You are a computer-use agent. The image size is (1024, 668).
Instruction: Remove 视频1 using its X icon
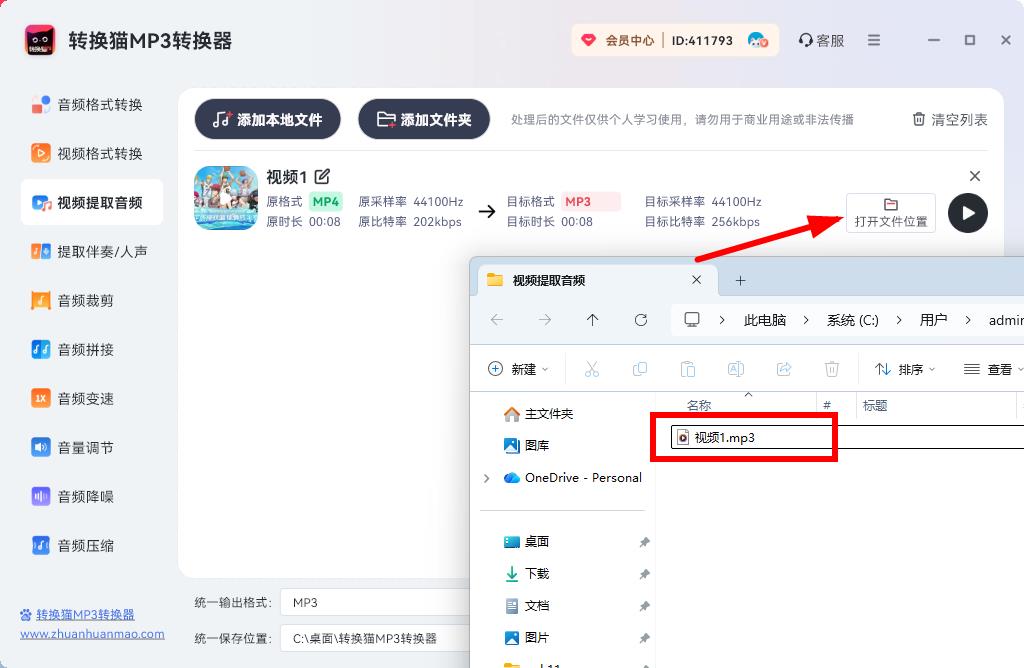click(975, 176)
